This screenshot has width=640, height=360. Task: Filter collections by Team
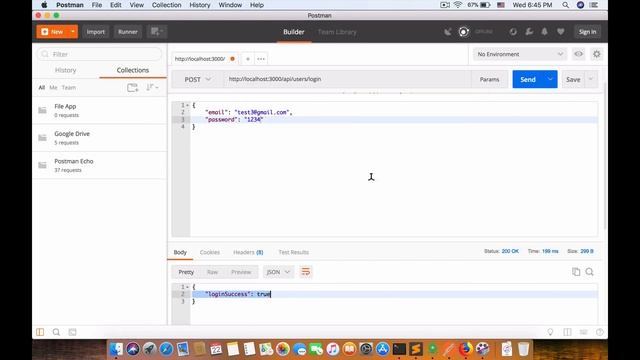[x=69, y=87]
